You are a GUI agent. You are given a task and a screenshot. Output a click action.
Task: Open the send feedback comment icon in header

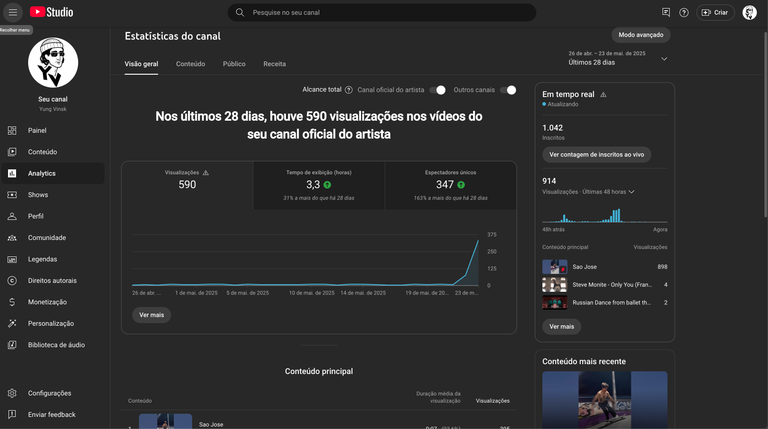tap(666, 12)
